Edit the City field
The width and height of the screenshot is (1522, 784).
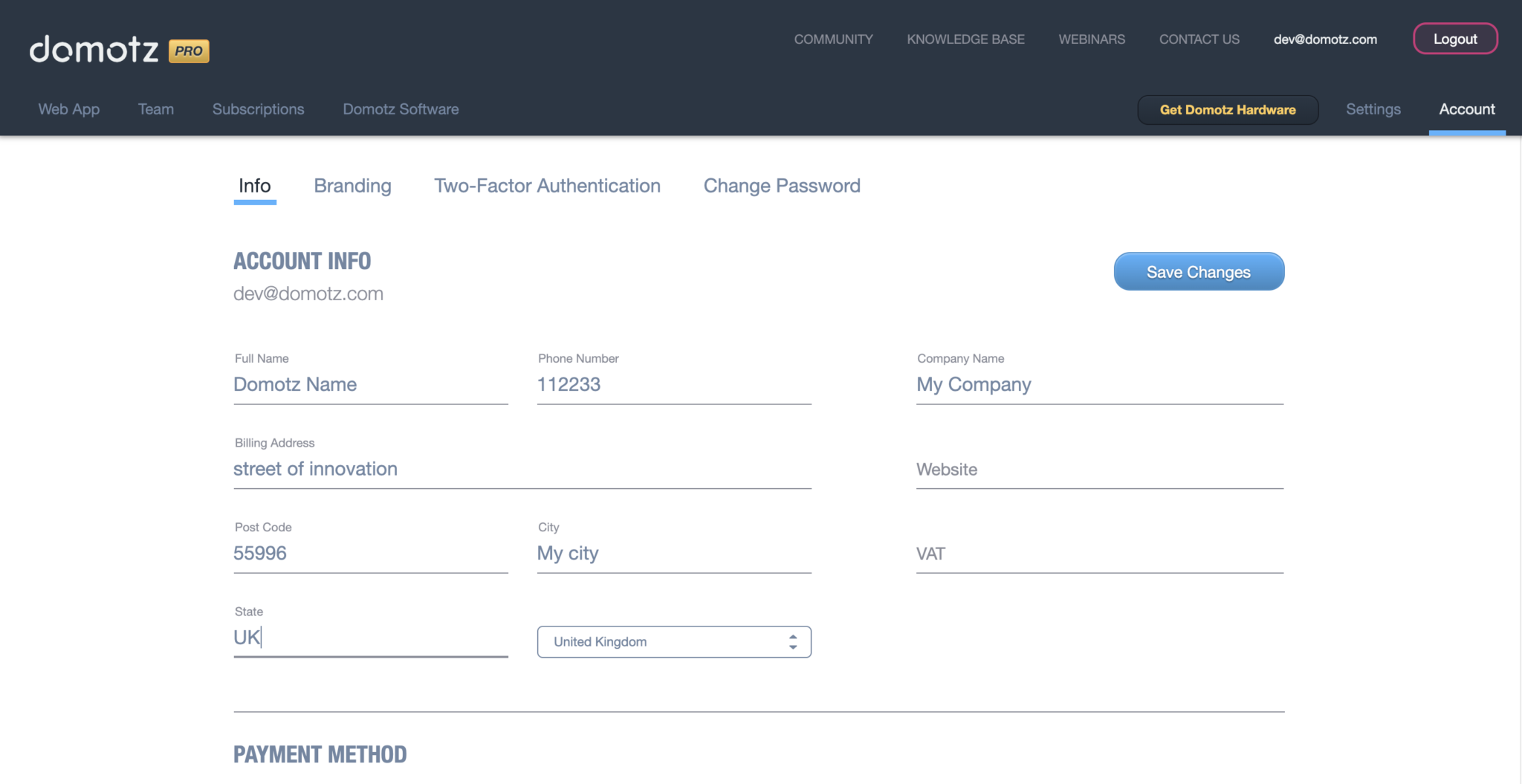pyautogui.click(x=674, y=554)
